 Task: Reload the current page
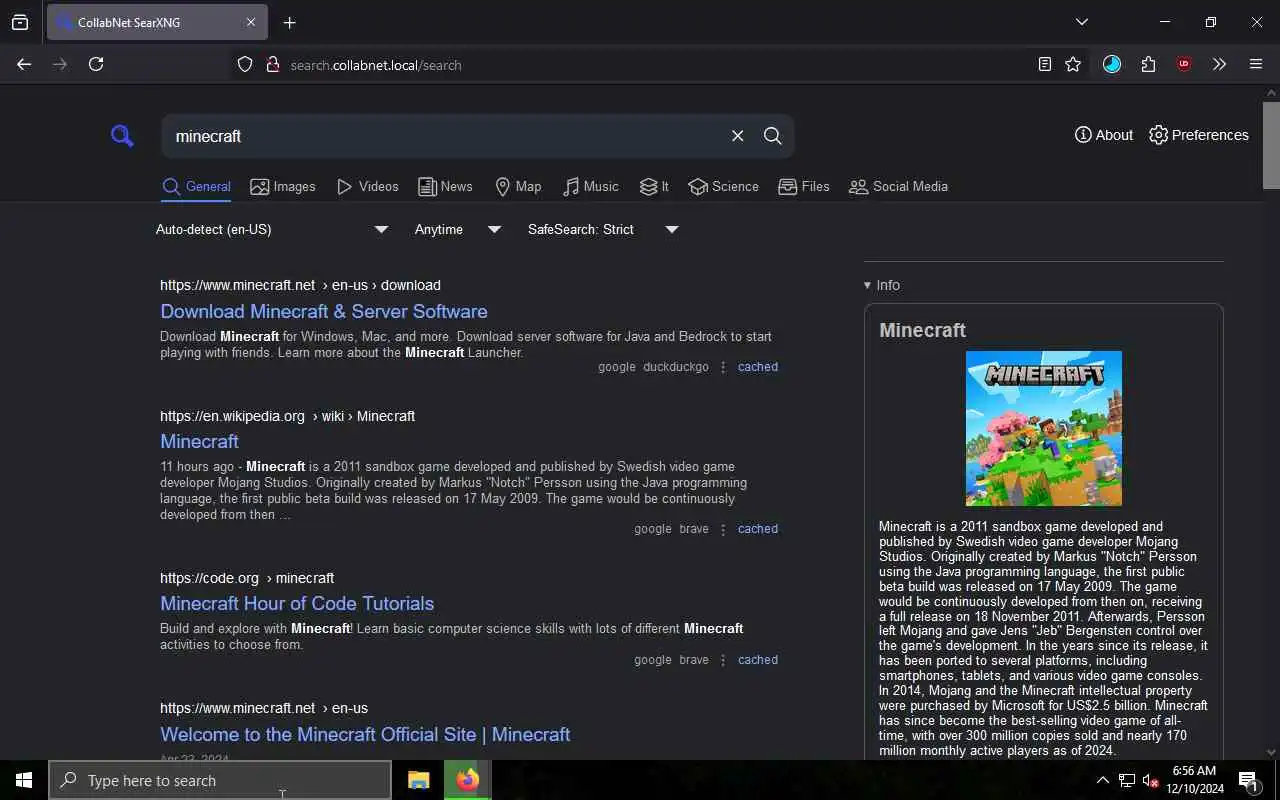[96, 64]
